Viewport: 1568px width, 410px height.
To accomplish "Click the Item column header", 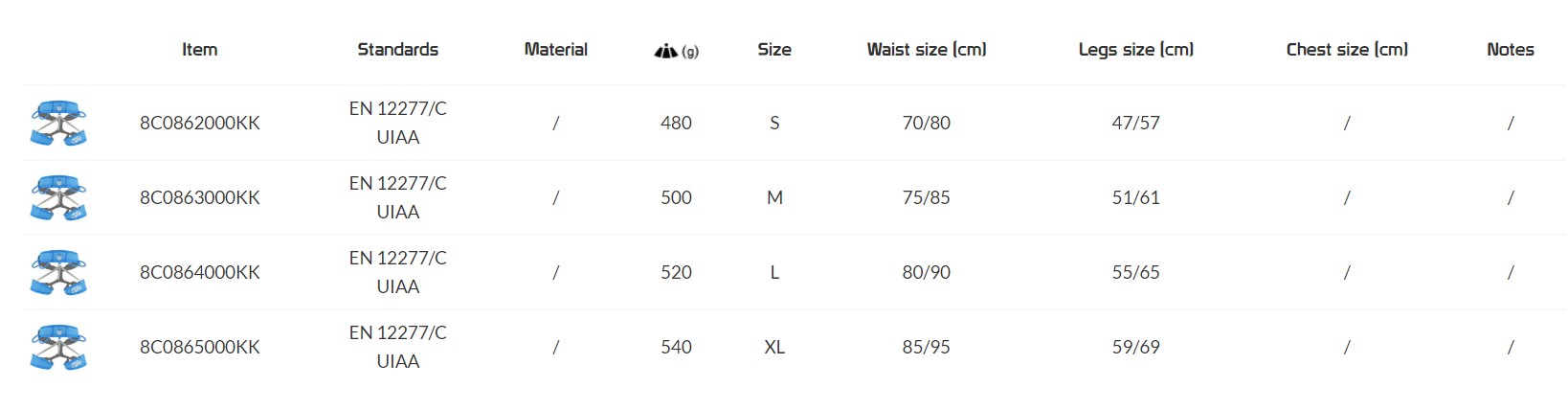I will [199, 50].
